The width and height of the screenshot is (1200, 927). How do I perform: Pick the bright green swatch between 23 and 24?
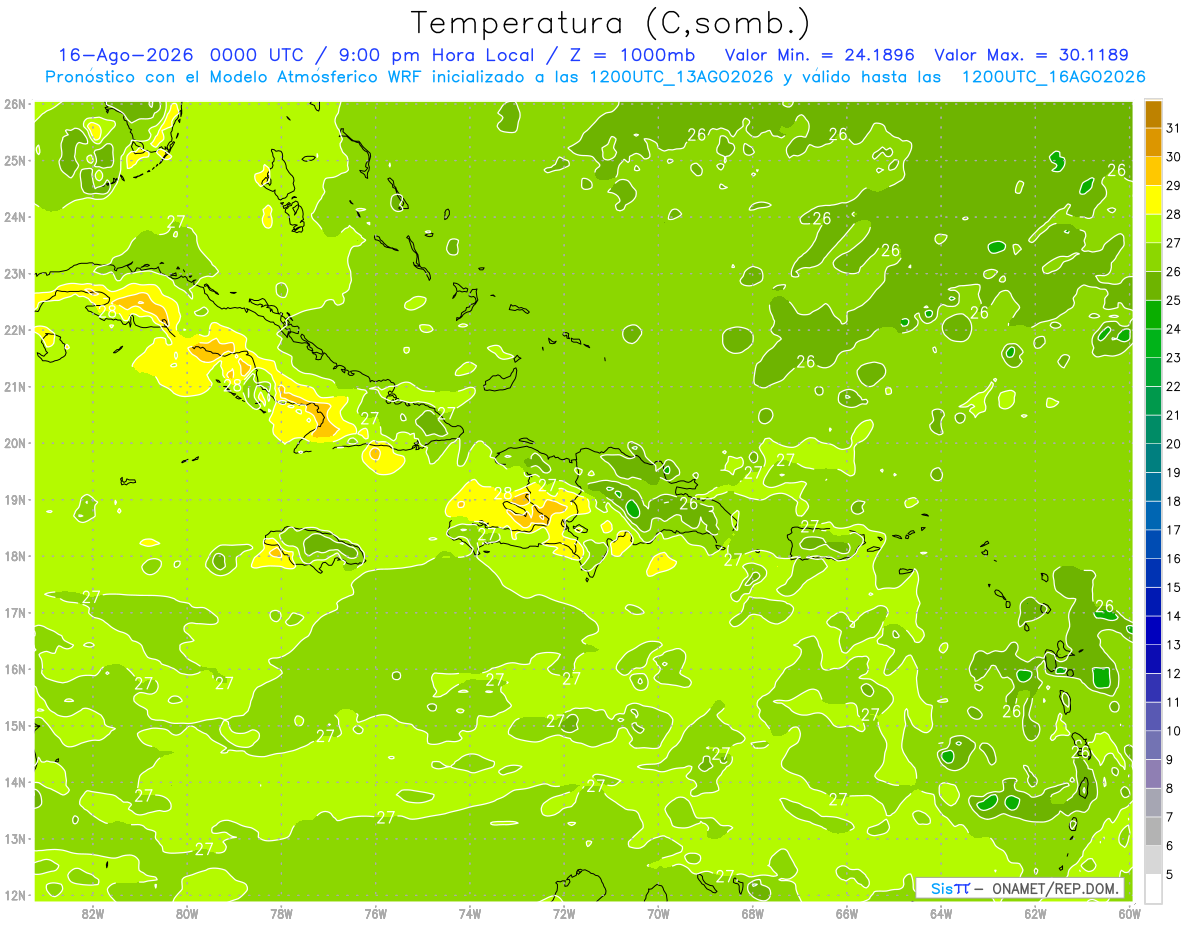tap(1153, 343)
